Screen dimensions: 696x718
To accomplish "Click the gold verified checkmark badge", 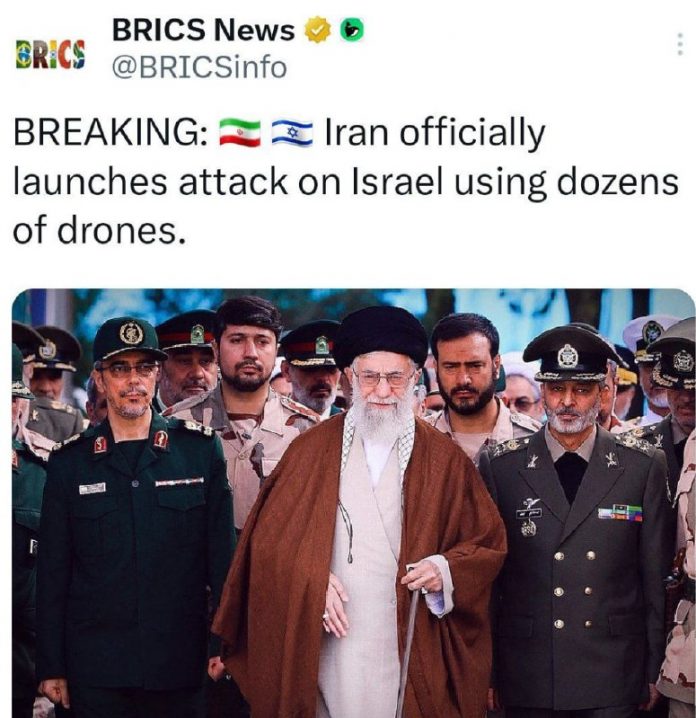I will [318, 30].
